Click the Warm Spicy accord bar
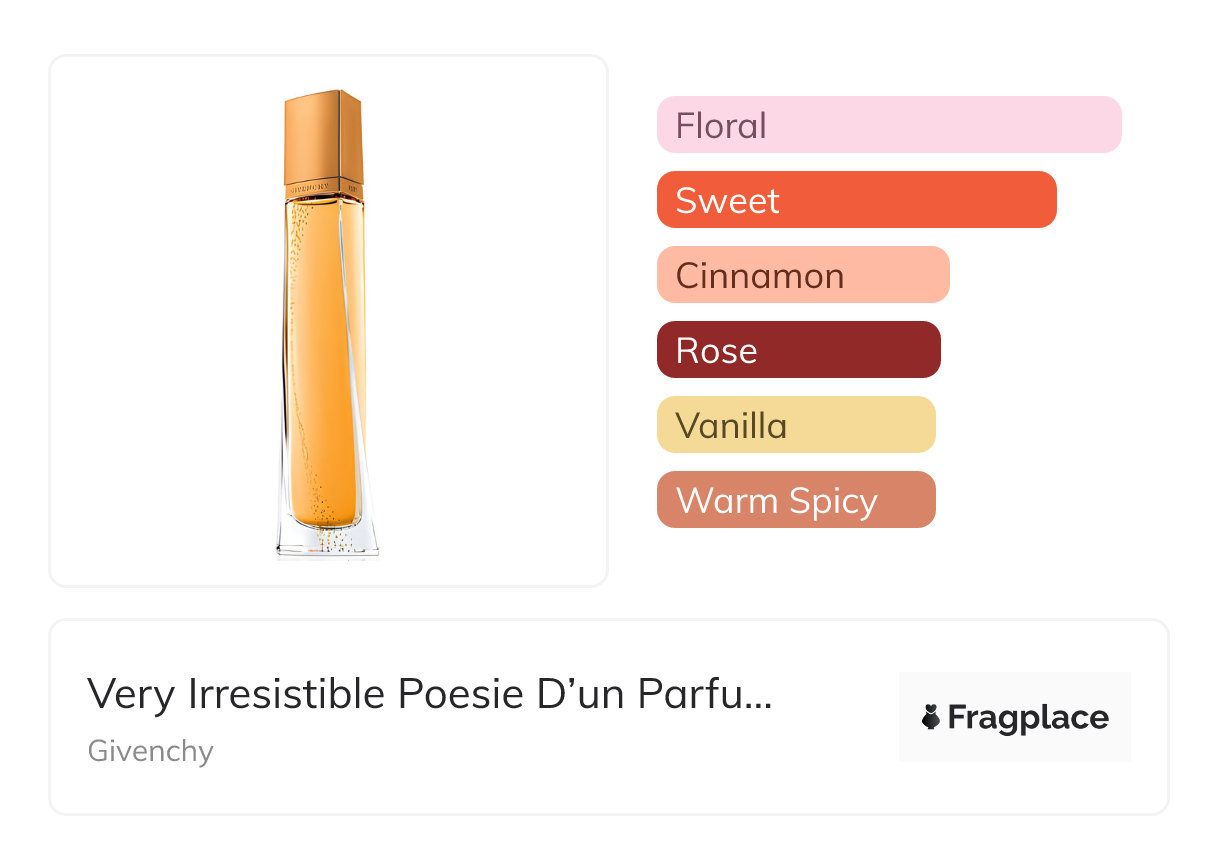1218x864 pixels. 795,500
